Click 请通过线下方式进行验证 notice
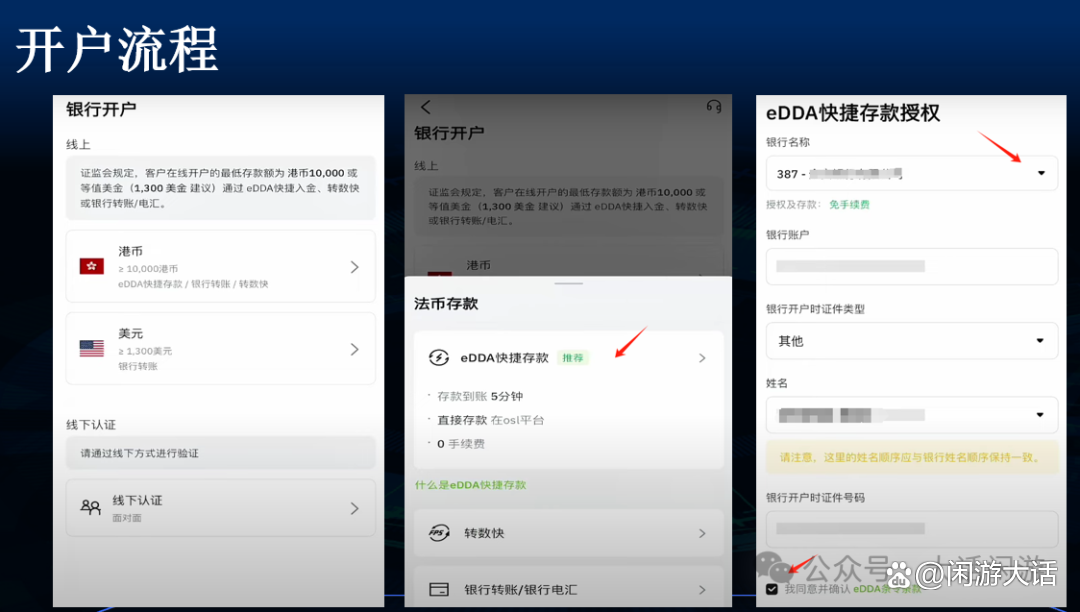Viewport: 1080px width, 612px height. coord(220,453)
